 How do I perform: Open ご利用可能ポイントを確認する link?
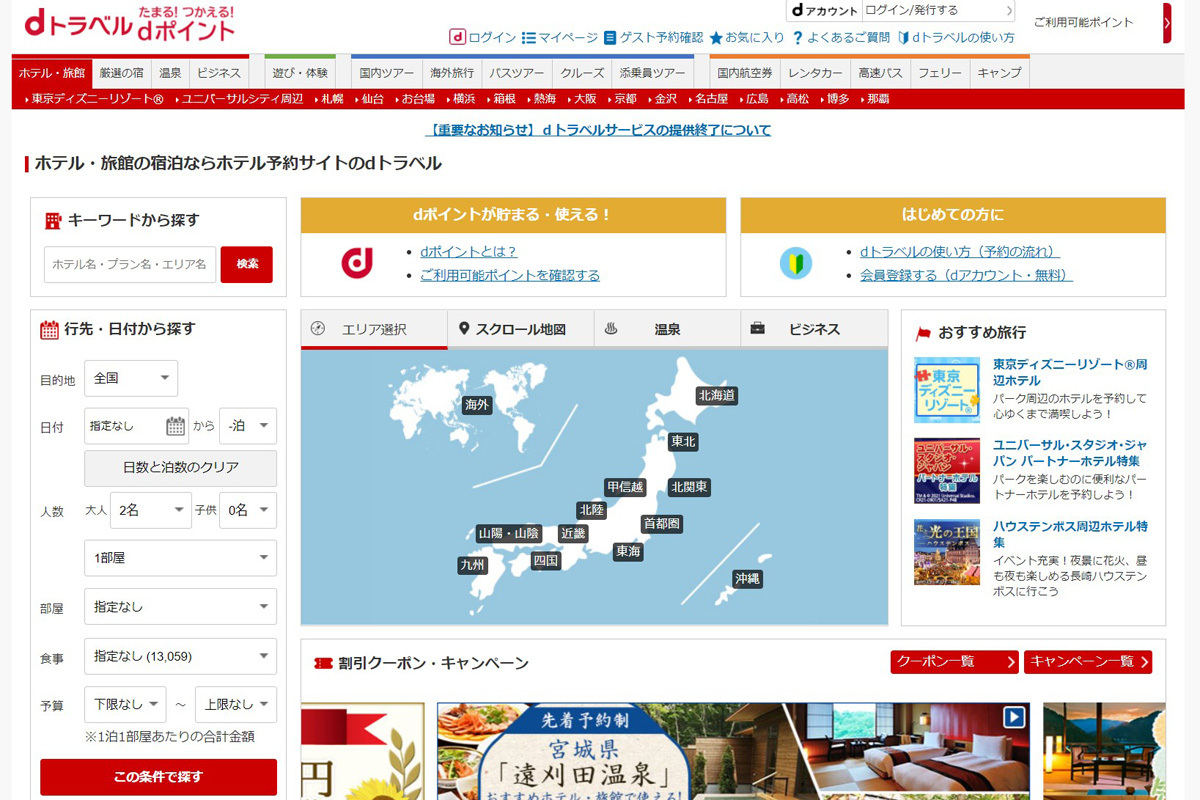click(x=510, y=275)
